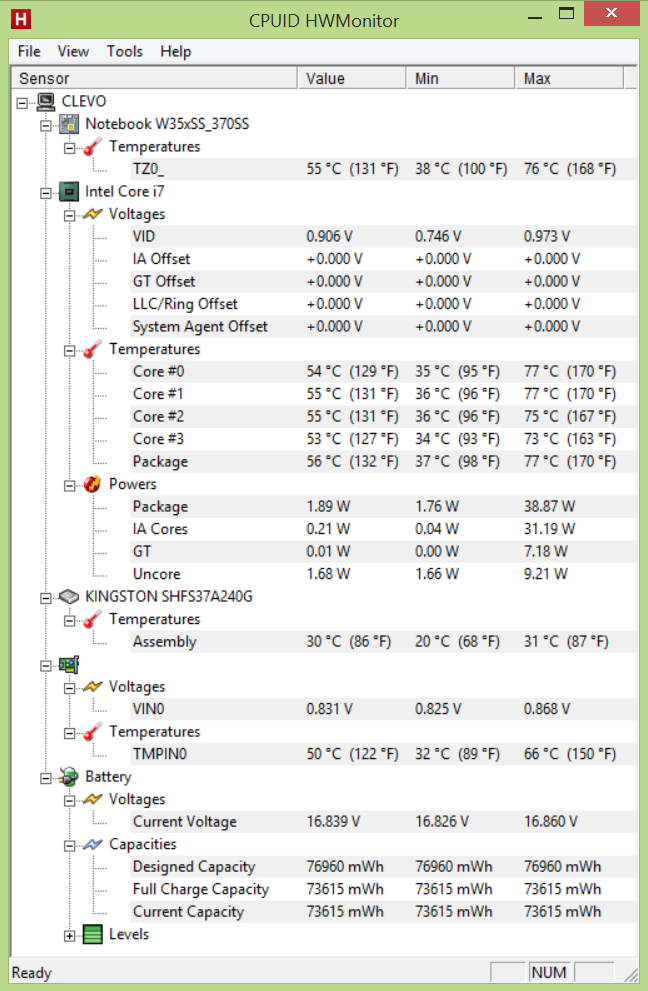This screenshot has height=991, width=648.
Task: Collapse Temperatures under Intel Core i7
Action: (x=70, y=350)
